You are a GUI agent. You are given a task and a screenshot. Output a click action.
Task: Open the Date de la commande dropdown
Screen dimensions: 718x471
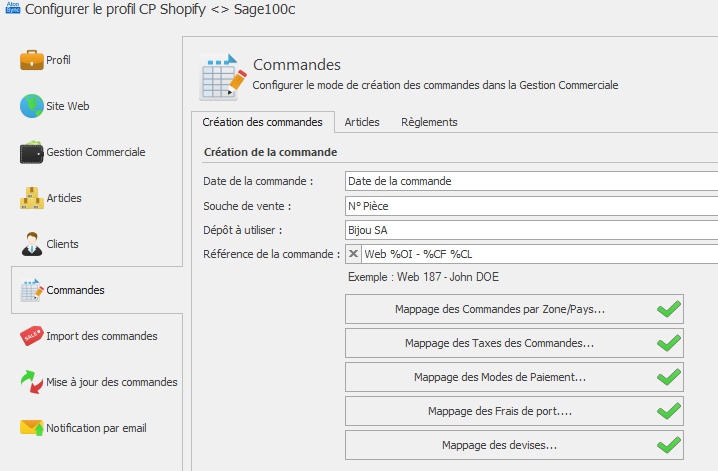click(x=531, y=181)
